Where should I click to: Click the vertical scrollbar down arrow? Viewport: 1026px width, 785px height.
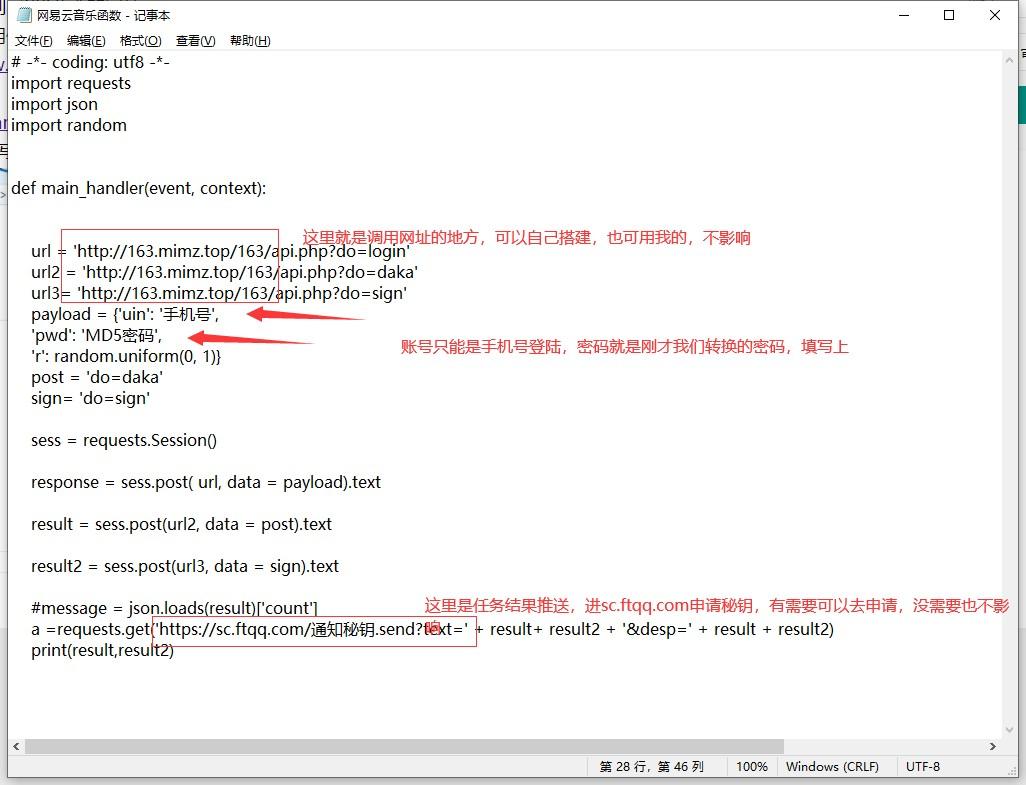(x=1009, y=729)
